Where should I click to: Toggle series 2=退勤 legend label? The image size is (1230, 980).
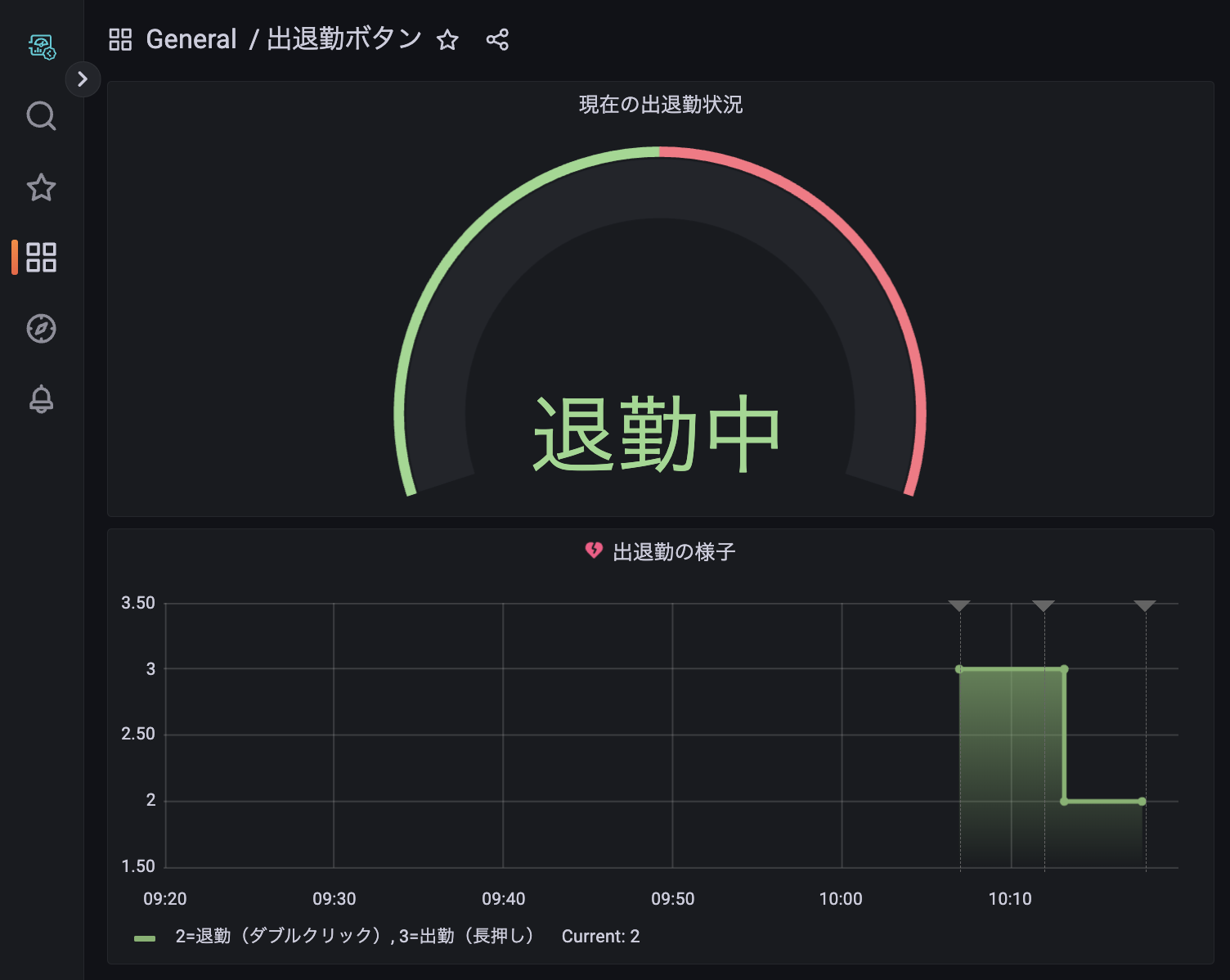point(355,936)
